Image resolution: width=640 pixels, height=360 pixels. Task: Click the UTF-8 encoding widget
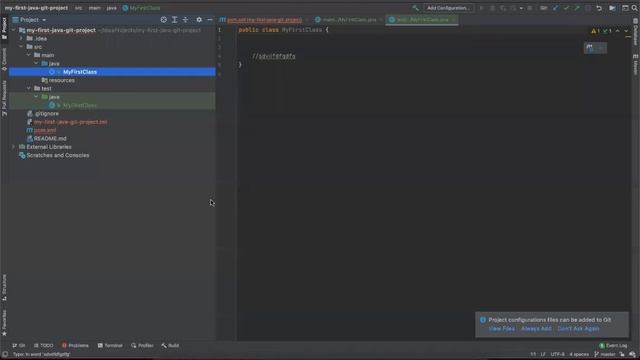click(558, 354)
